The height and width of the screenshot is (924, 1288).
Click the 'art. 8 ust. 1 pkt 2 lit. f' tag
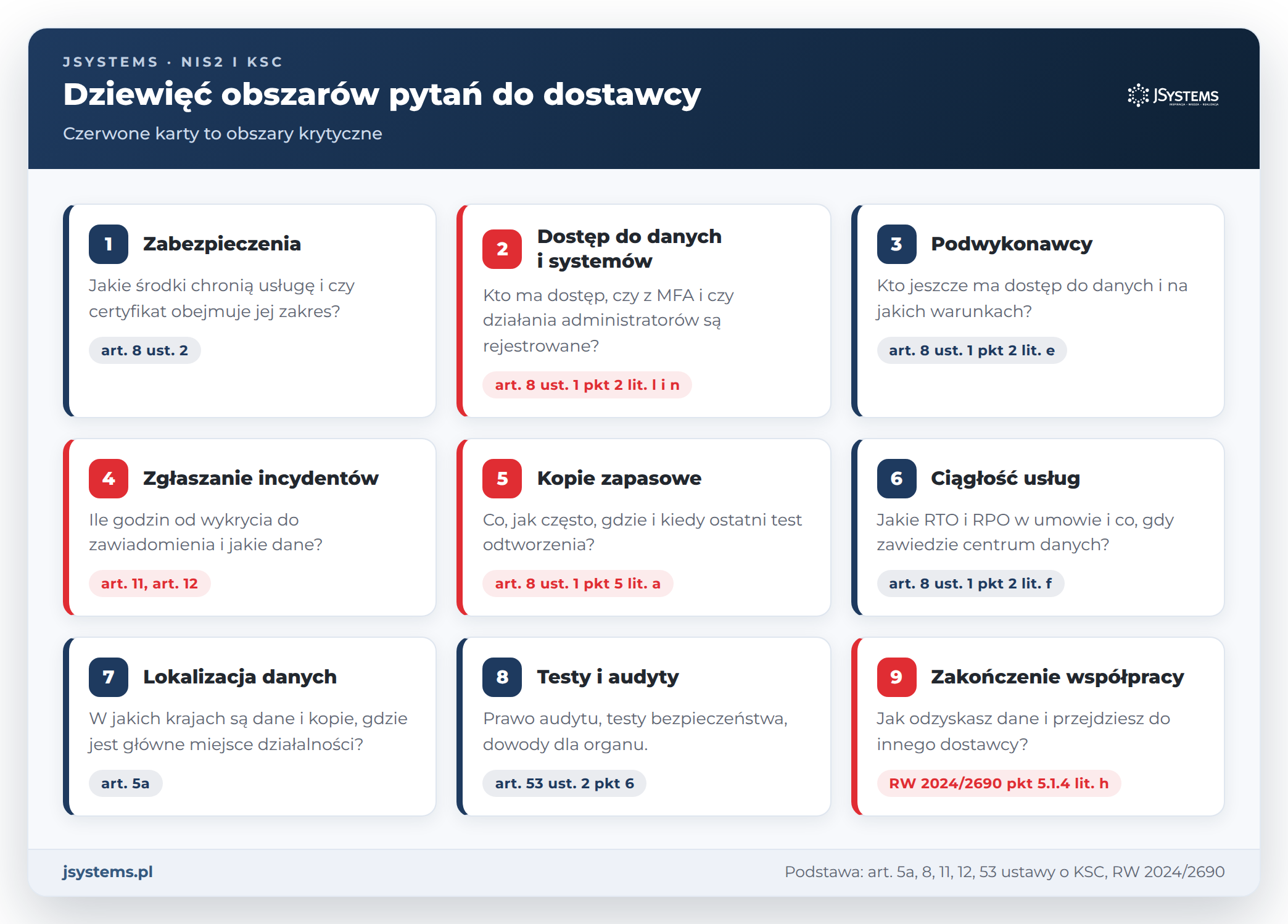(x=970, y=584)
